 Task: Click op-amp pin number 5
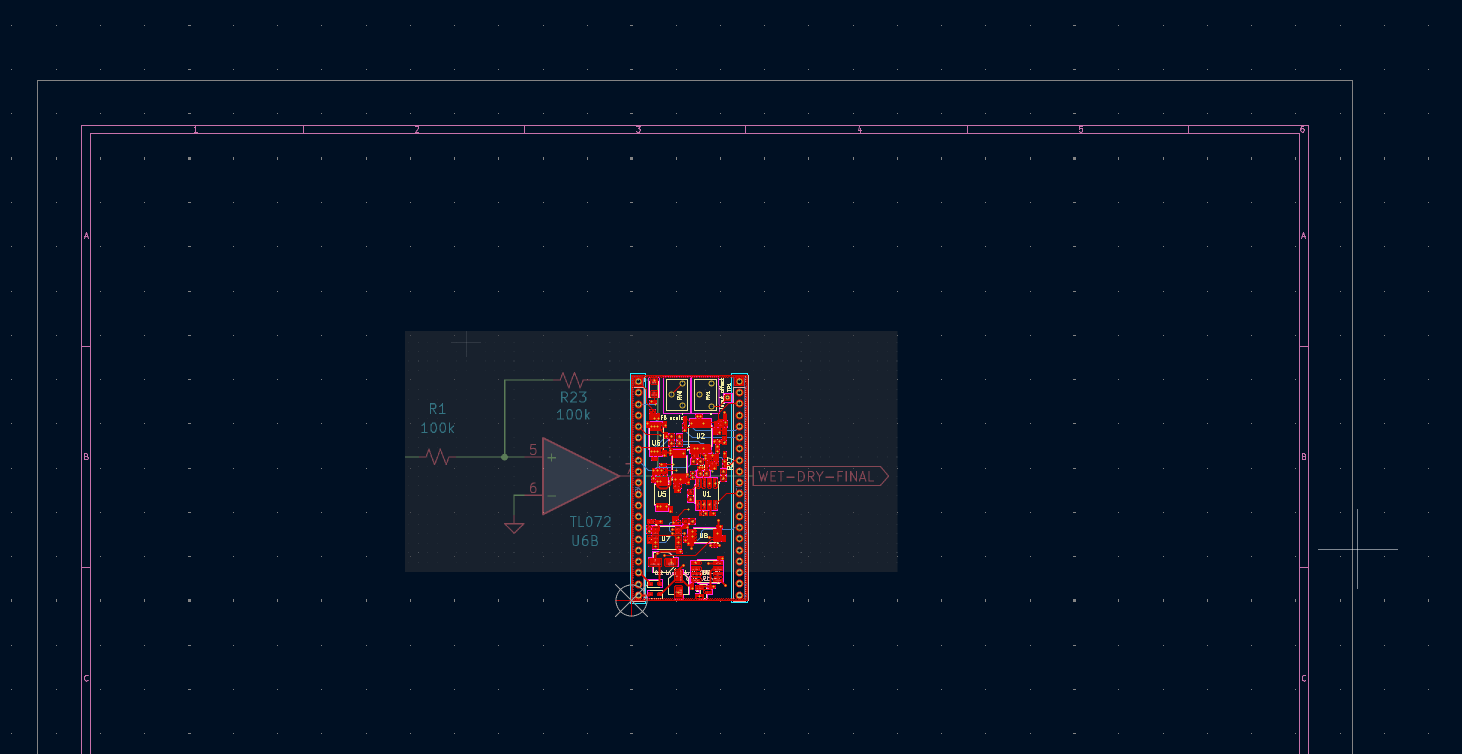click(x=533, y=450)
